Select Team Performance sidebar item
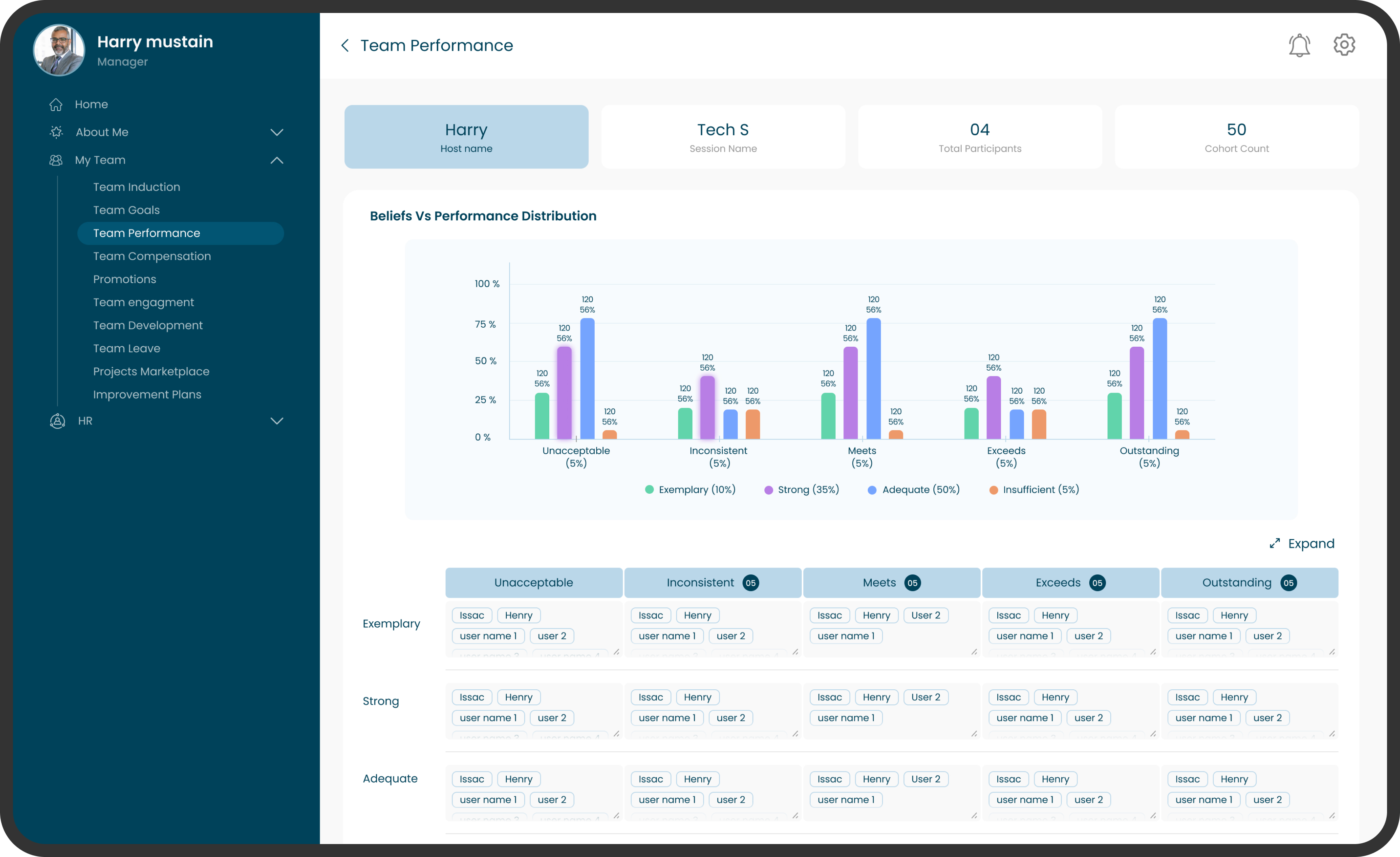This screenshot has width=1400, height=857. pyautogui.click(x=180, y=233)
